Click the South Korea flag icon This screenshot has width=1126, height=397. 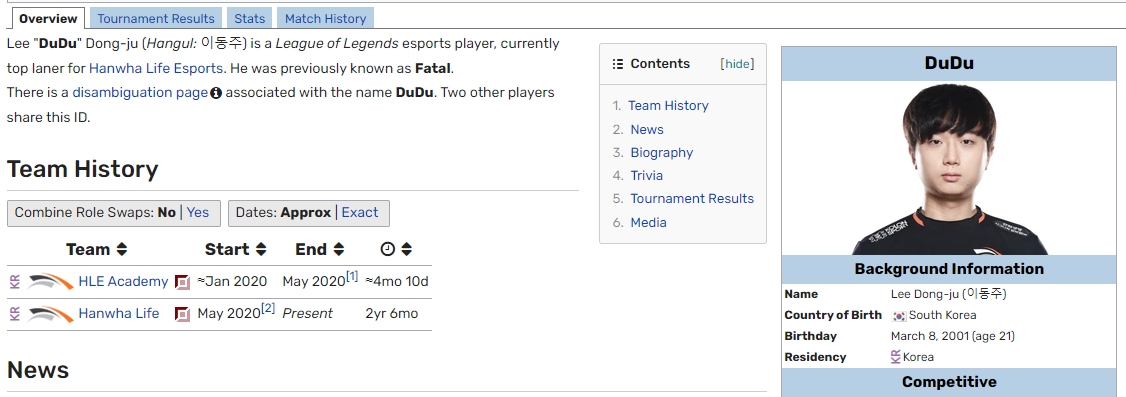(x=898, y=315)
